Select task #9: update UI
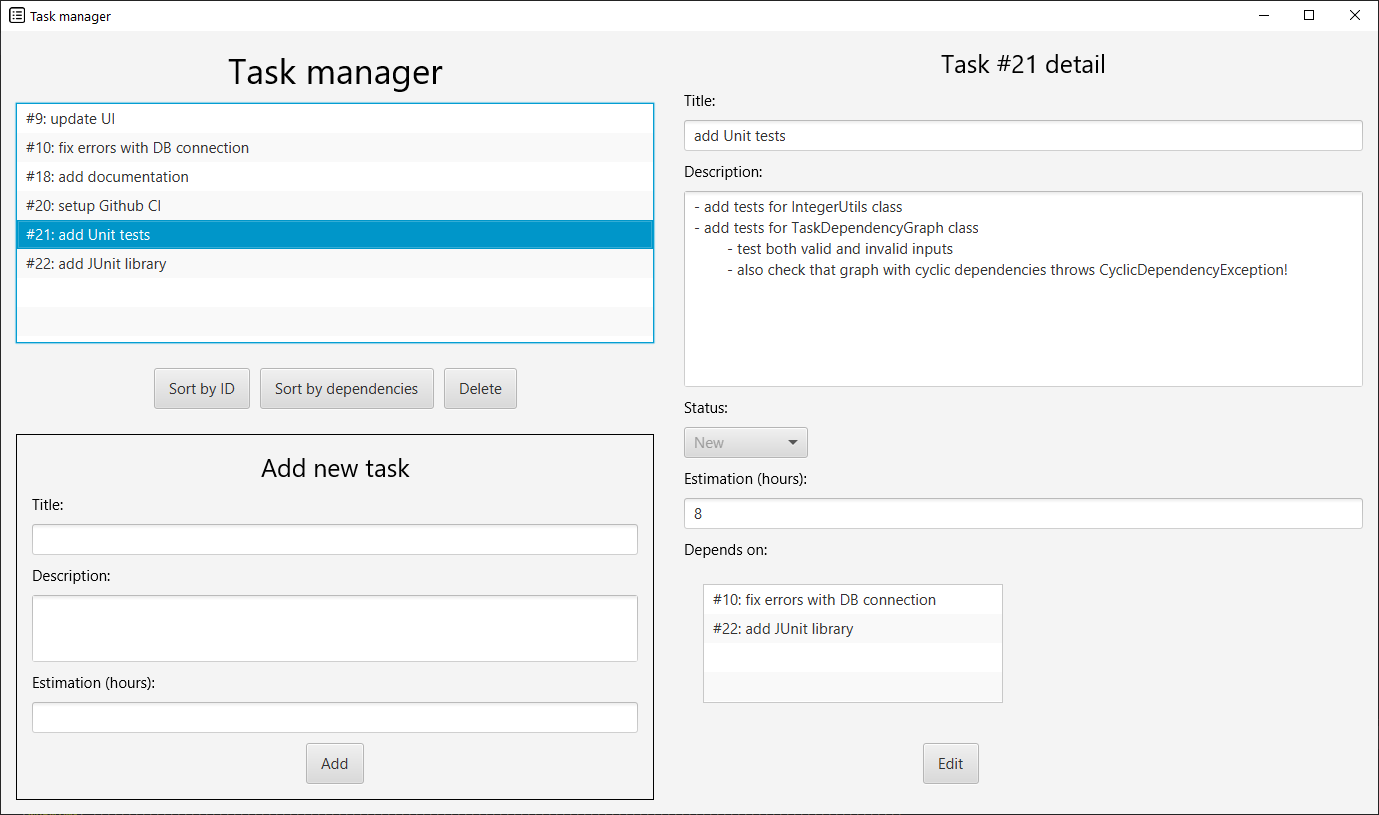This screenshot has width=1379, height=815. (x=335, y=119)
